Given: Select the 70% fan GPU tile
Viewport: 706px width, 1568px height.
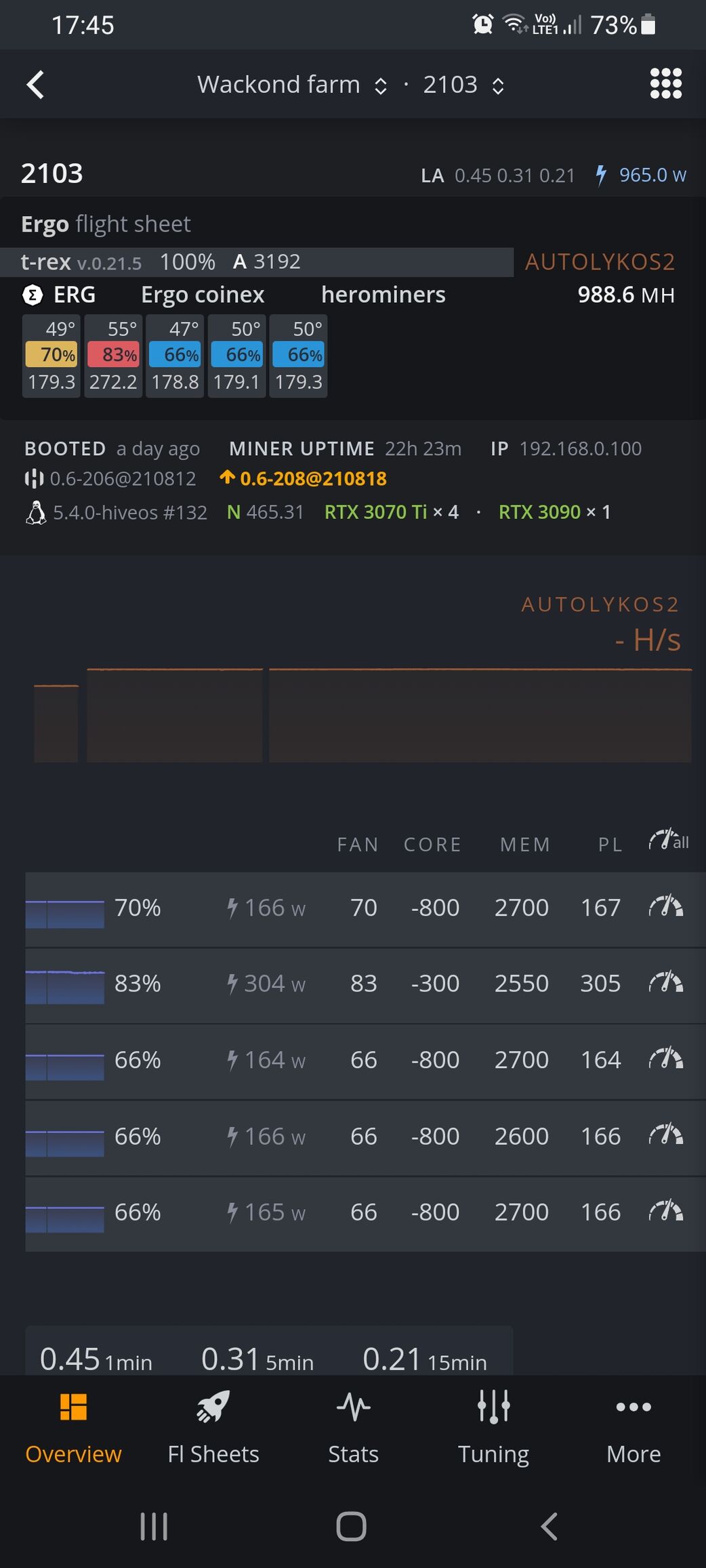Looking at the screenshot, I should [51, 356].
